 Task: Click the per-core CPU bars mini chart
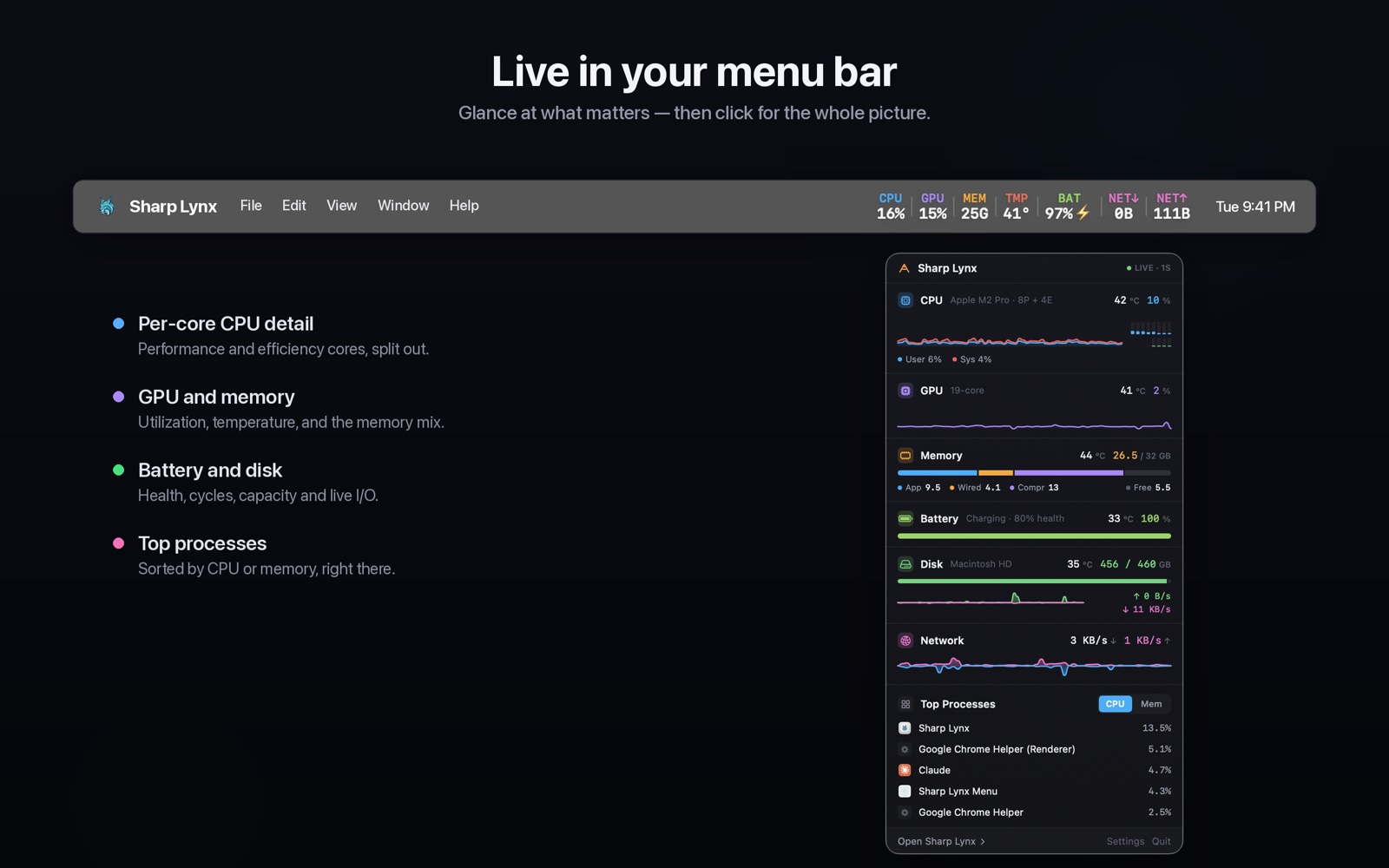tap(1151, 334)
